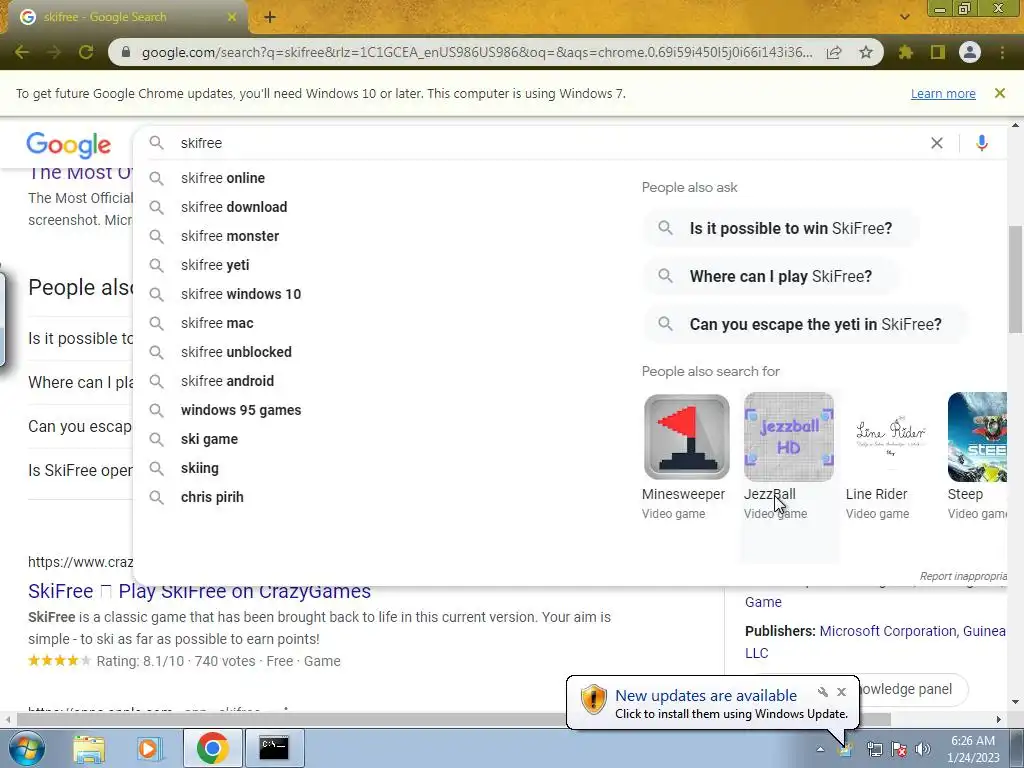Click the vertical page scrollbar thumb

coord(1015,278)
